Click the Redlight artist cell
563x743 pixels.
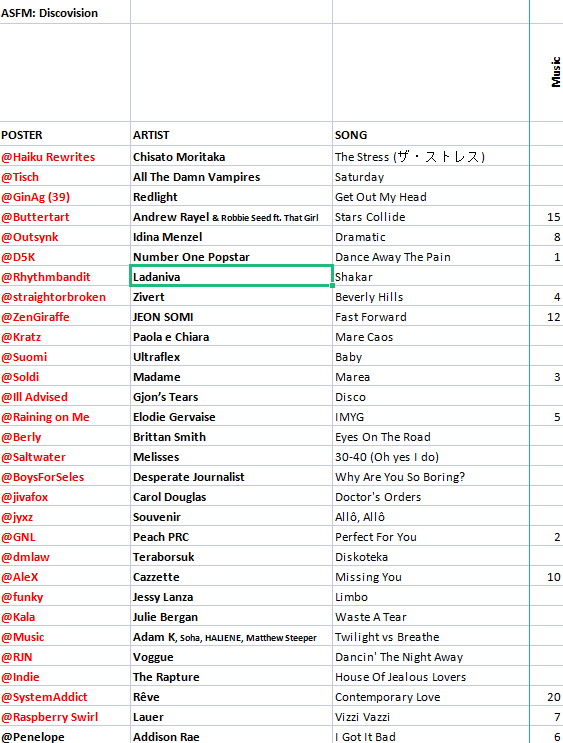click(x=231, y=196)
